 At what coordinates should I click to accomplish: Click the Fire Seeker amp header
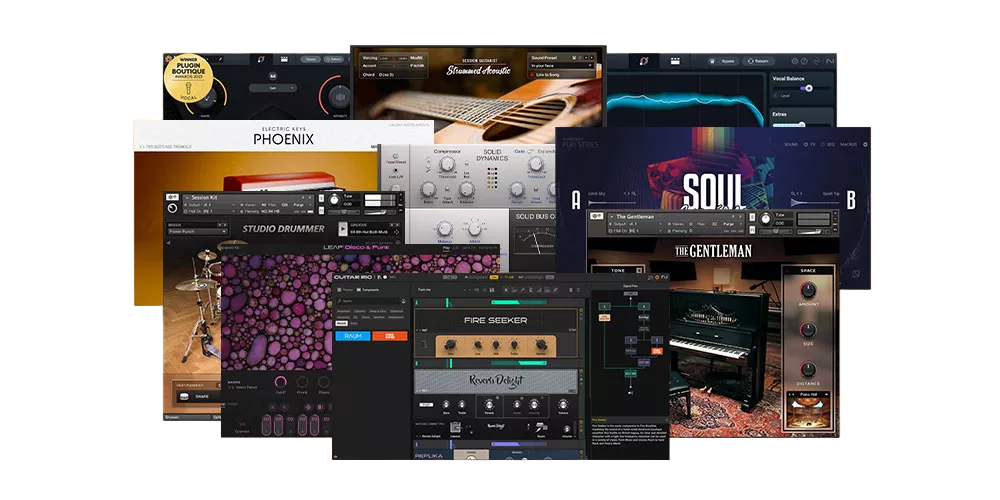click(495, 320)
